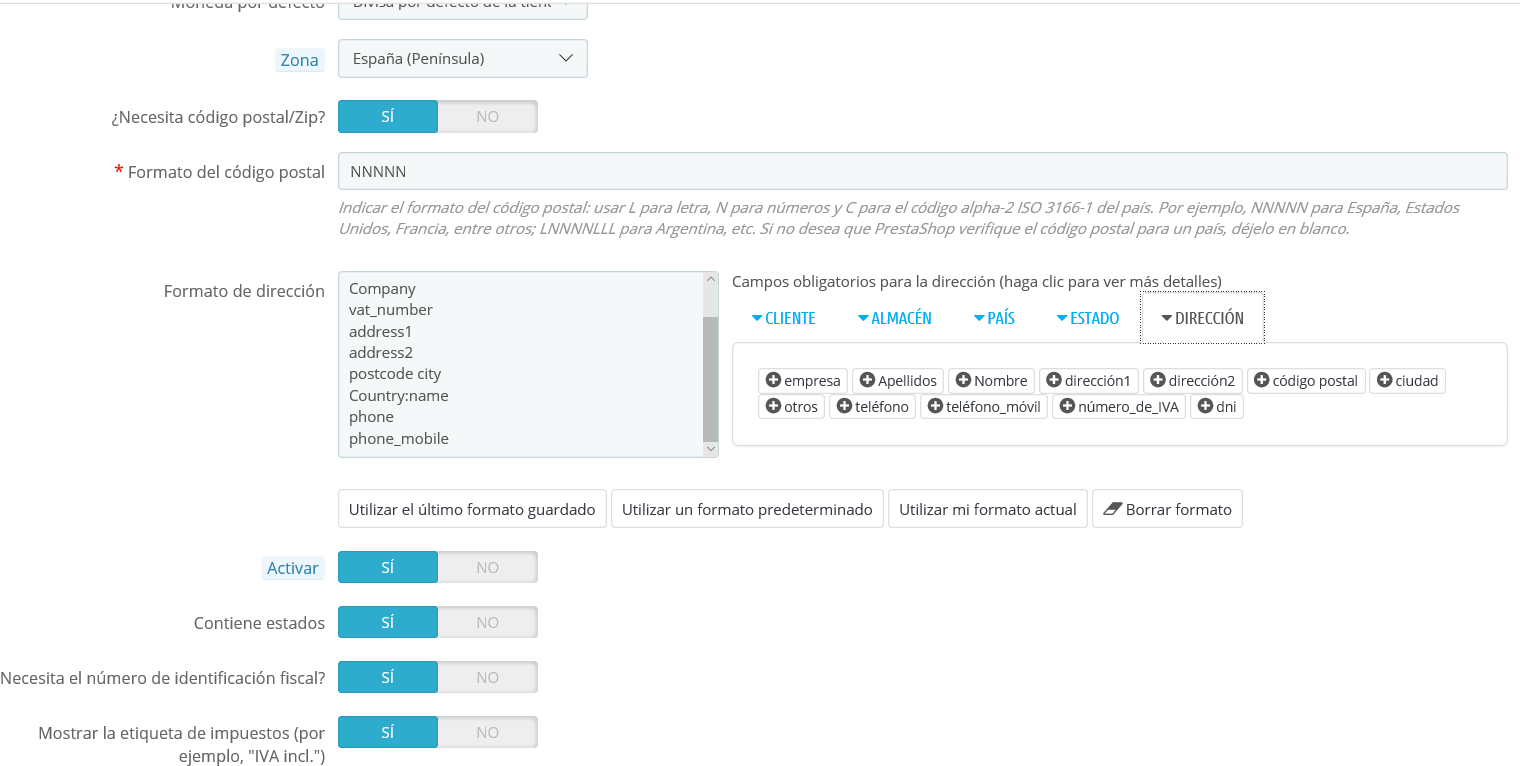1520x766 pixels.
Task: Switch Activar toggle to NO
Action: pyautogui.click(x=487, y=567)
